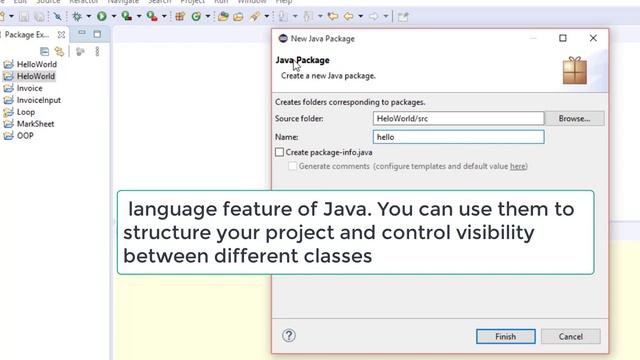Open the Back history dropdown arrow
The image size is (640, 360).
click(360, 16)
